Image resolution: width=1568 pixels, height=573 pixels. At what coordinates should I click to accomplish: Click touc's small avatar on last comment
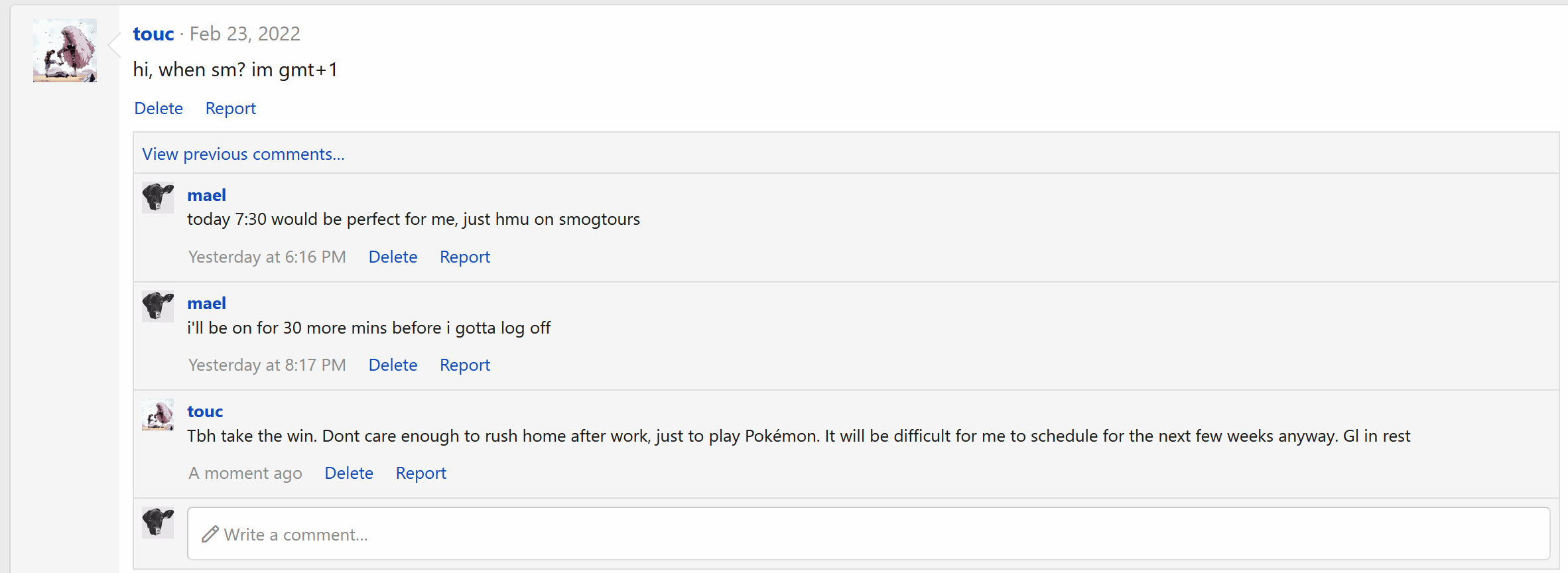[x=158, y=414]
